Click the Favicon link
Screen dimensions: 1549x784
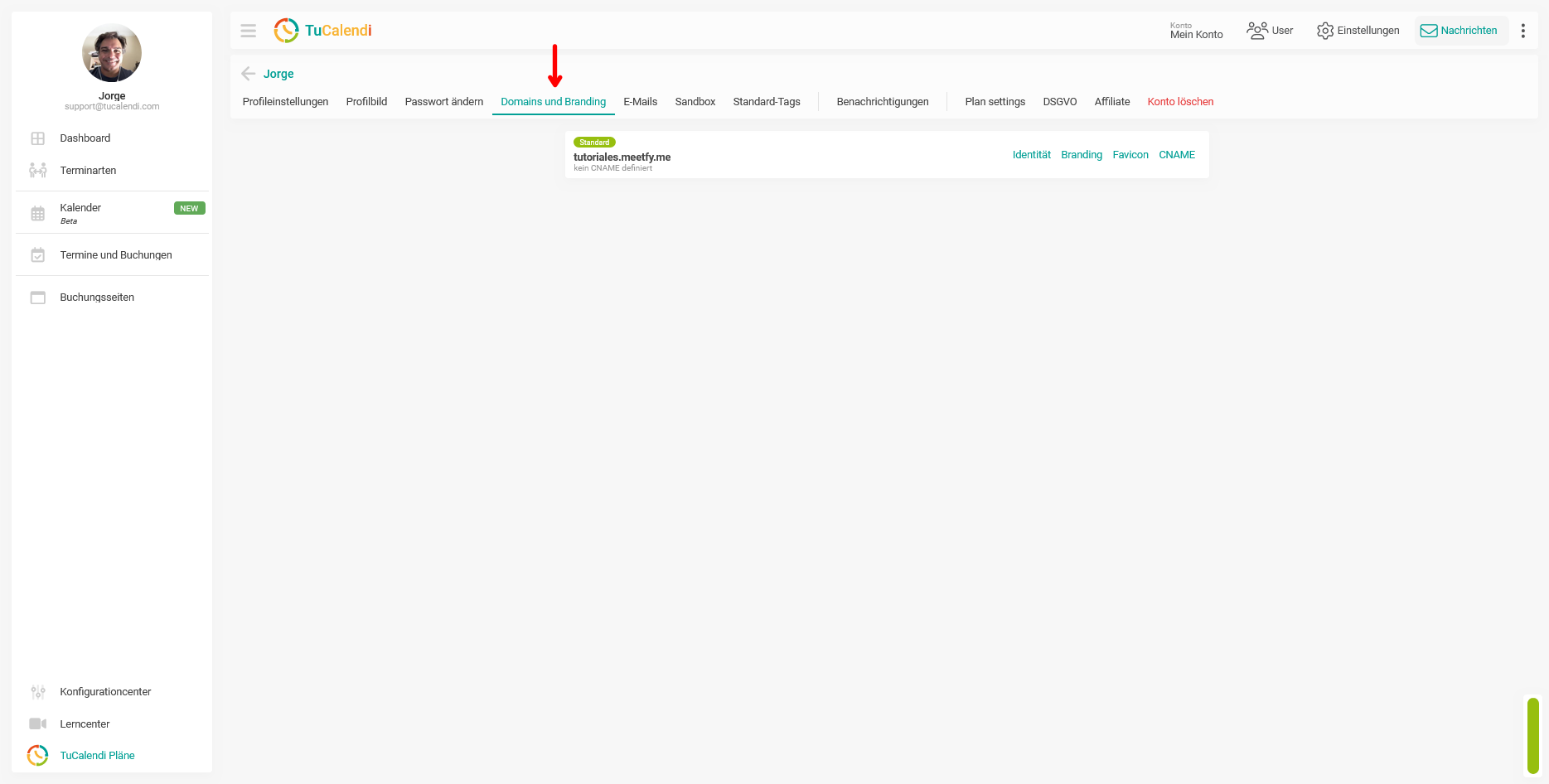[1130, 155]
